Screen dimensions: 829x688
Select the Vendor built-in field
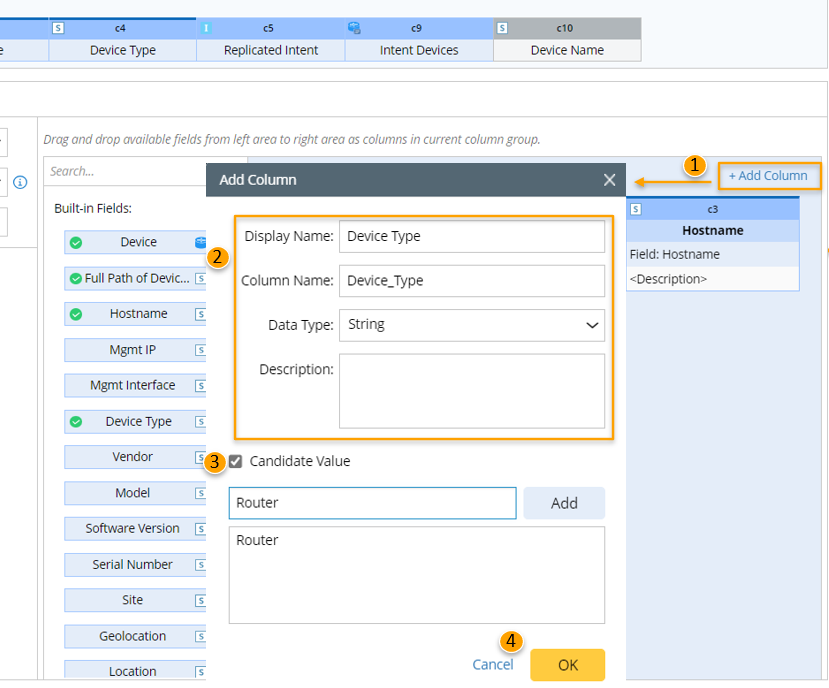tap(133, 457)
